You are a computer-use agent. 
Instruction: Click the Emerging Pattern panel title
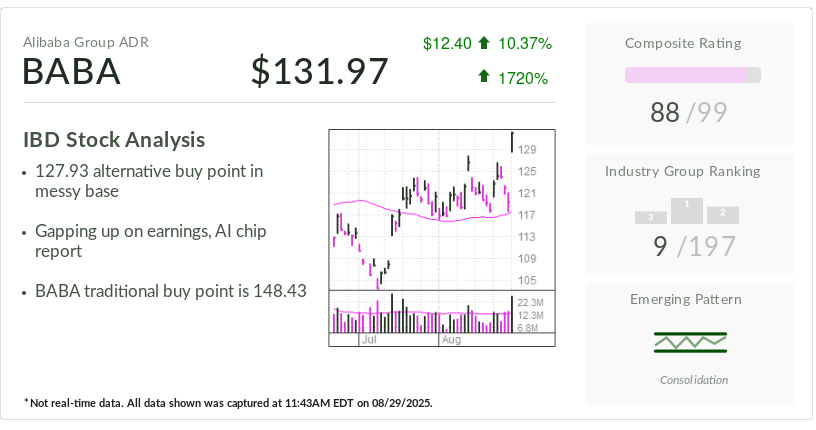click(686, 299)
